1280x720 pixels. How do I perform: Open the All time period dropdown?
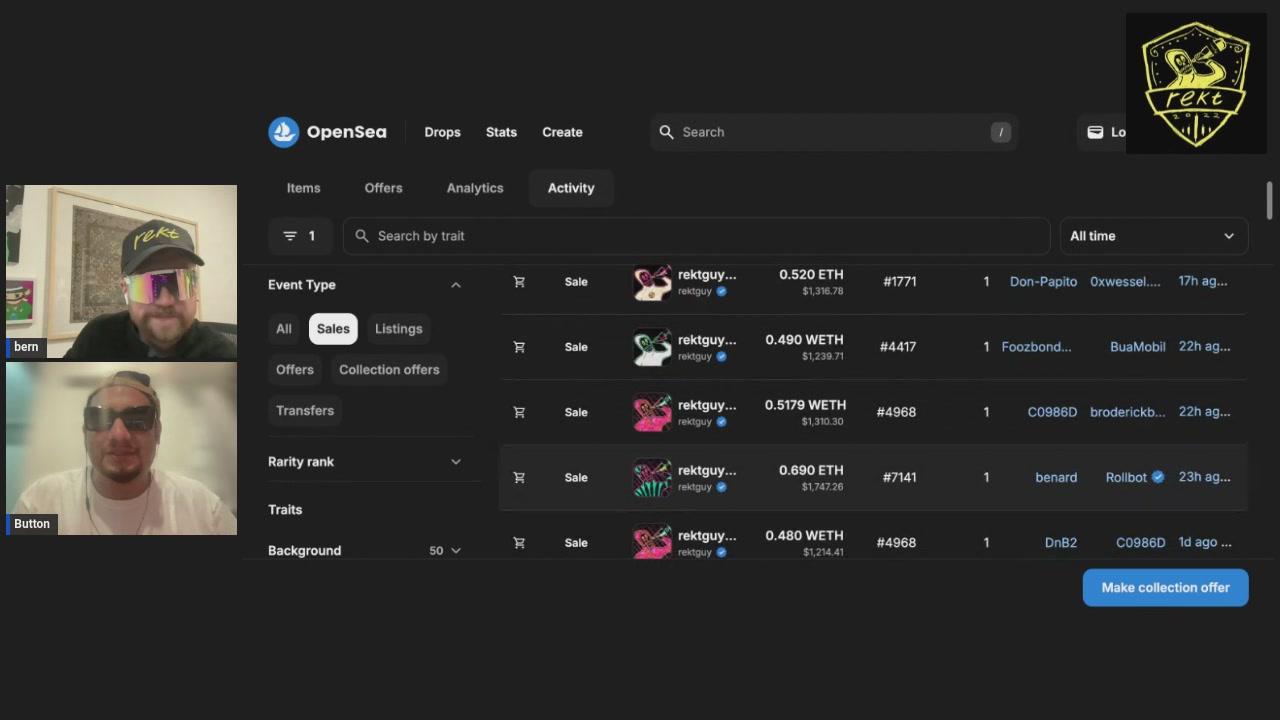[x=1152, y=236]
